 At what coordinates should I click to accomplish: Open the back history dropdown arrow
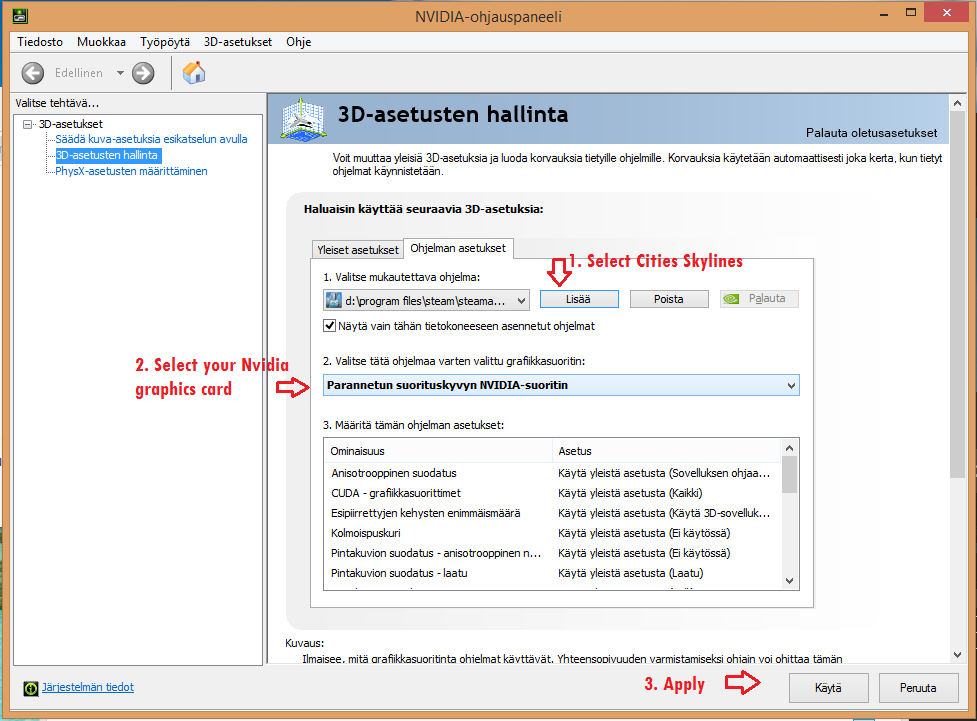tap(120, 73)
